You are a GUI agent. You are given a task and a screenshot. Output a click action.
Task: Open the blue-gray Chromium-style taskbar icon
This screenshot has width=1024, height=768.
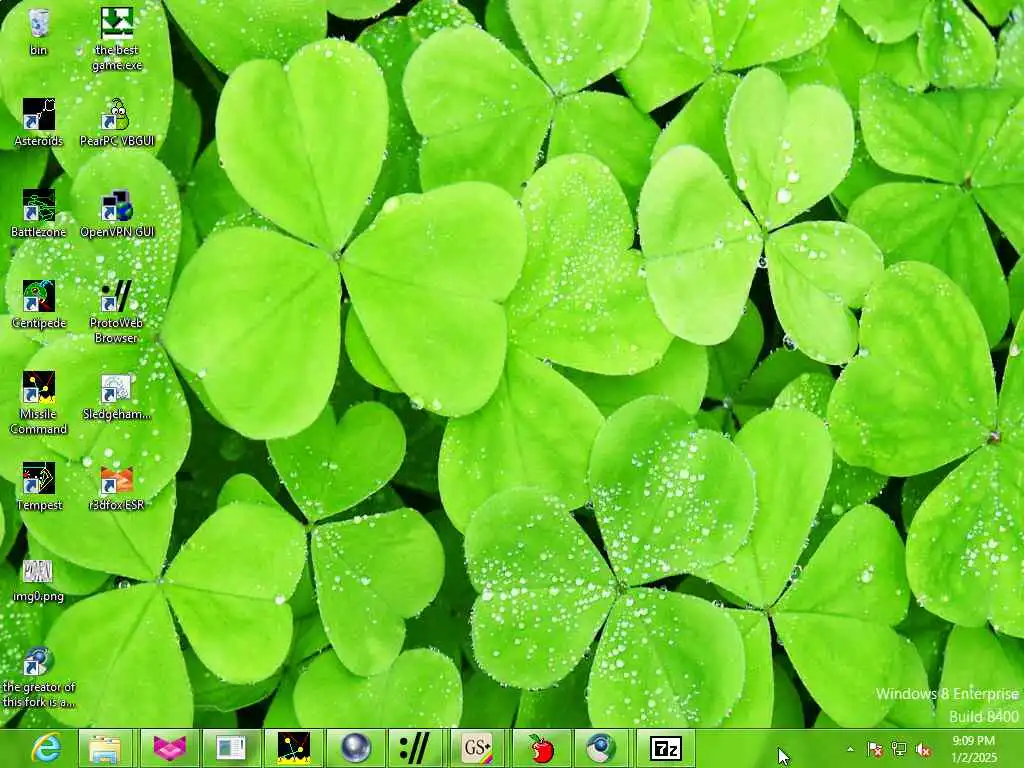tap(601, 748)
